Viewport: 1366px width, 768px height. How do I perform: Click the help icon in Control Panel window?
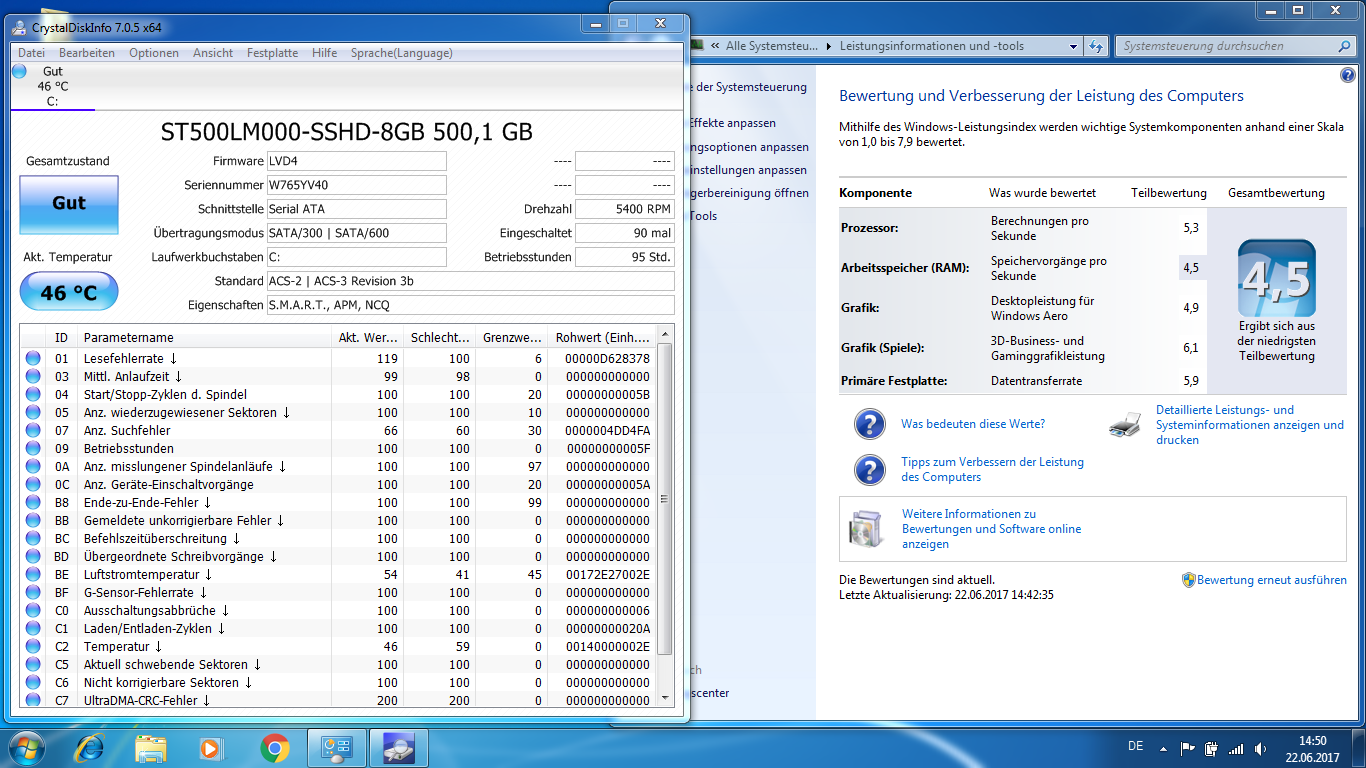point(1348,76)
